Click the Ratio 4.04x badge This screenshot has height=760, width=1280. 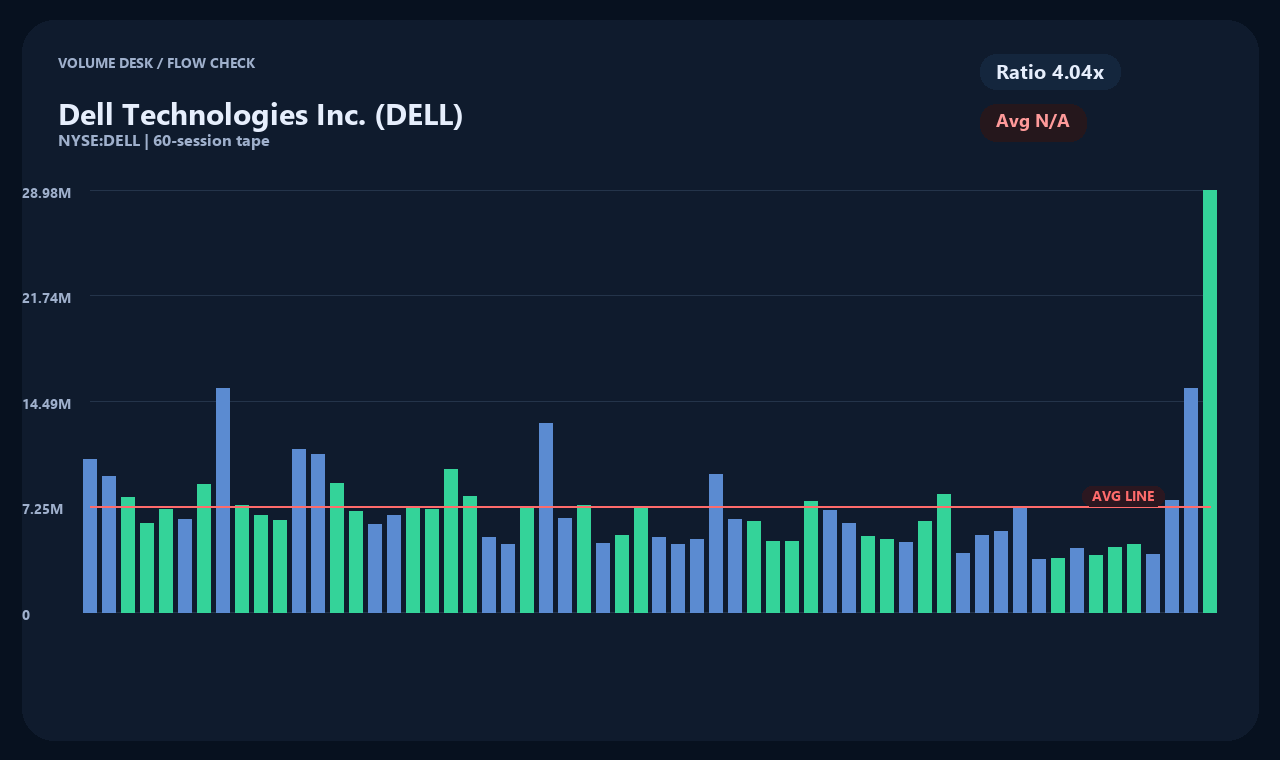[1050, 72]
